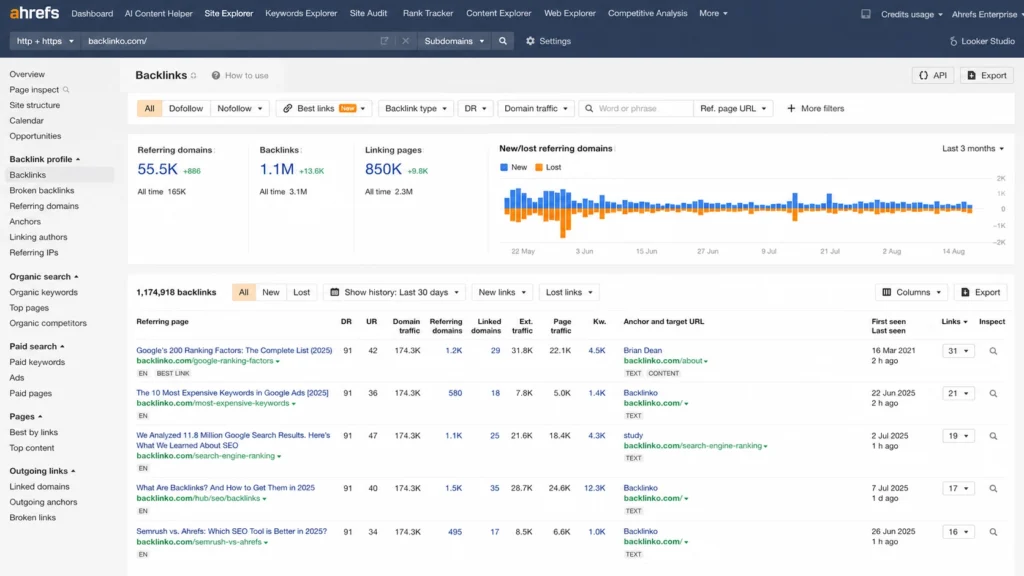Click Referring domains value 1.2K

453,350
